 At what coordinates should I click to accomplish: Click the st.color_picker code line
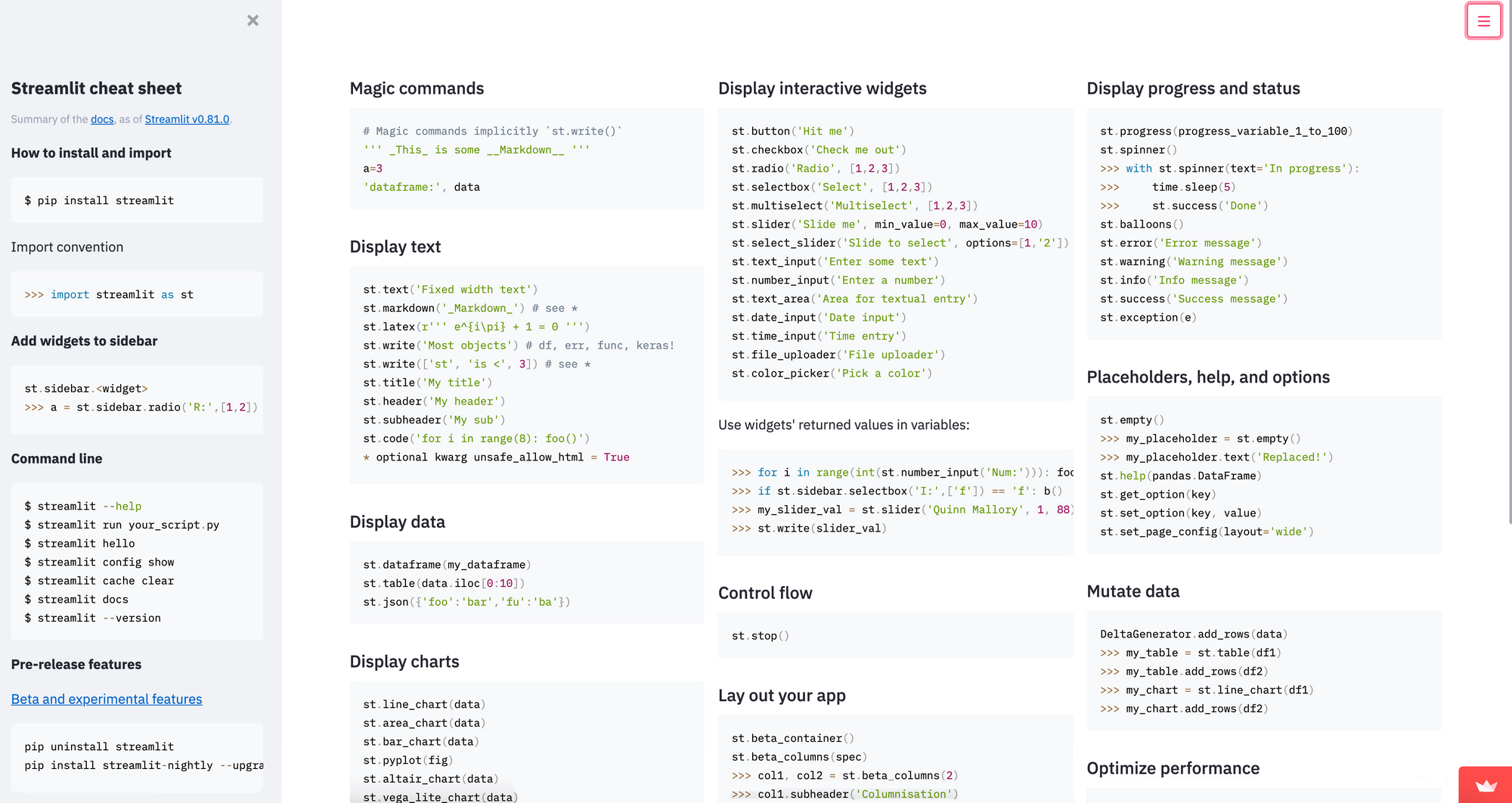click(x=832, y=374)
